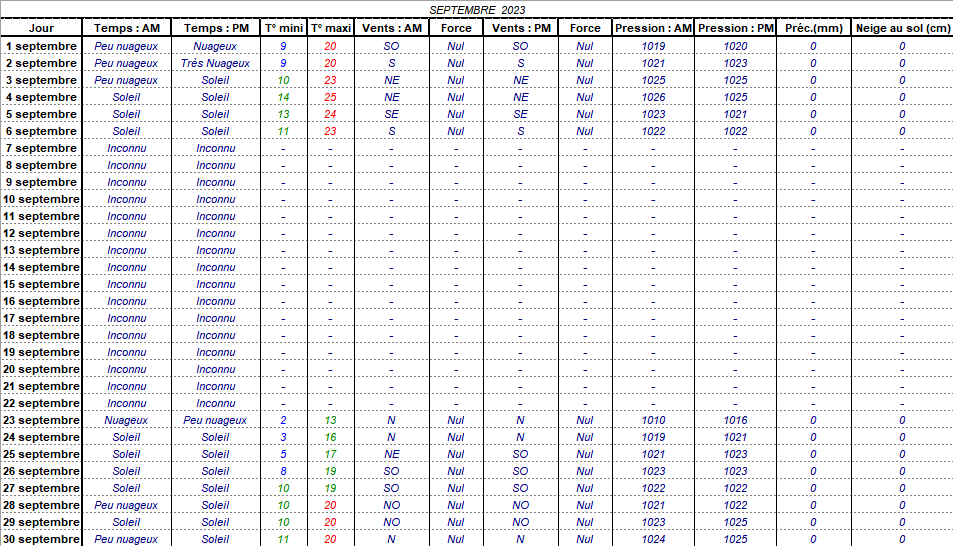Click the T° maxi column header

point(330,28)
